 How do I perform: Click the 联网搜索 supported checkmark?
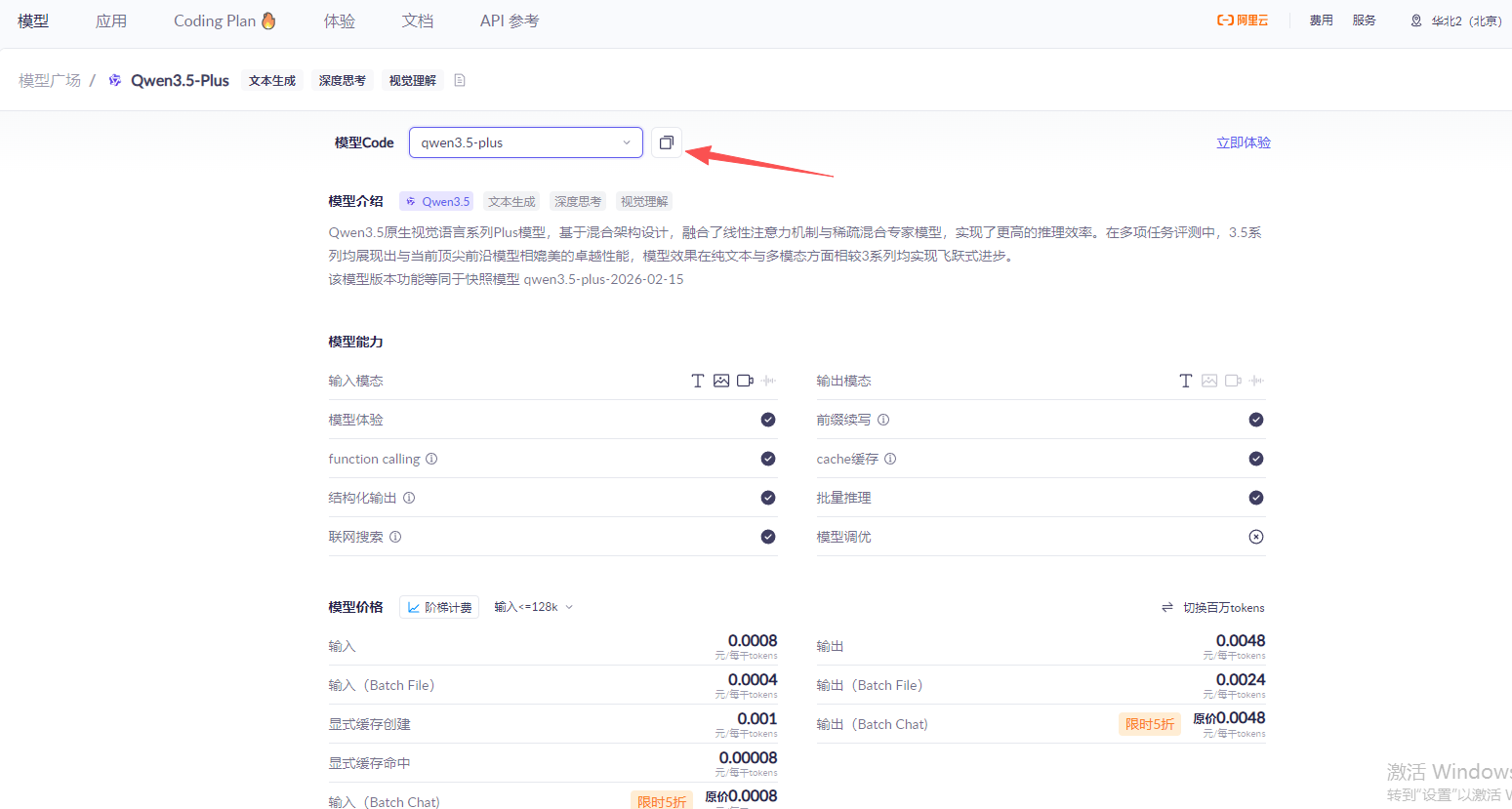768,537
